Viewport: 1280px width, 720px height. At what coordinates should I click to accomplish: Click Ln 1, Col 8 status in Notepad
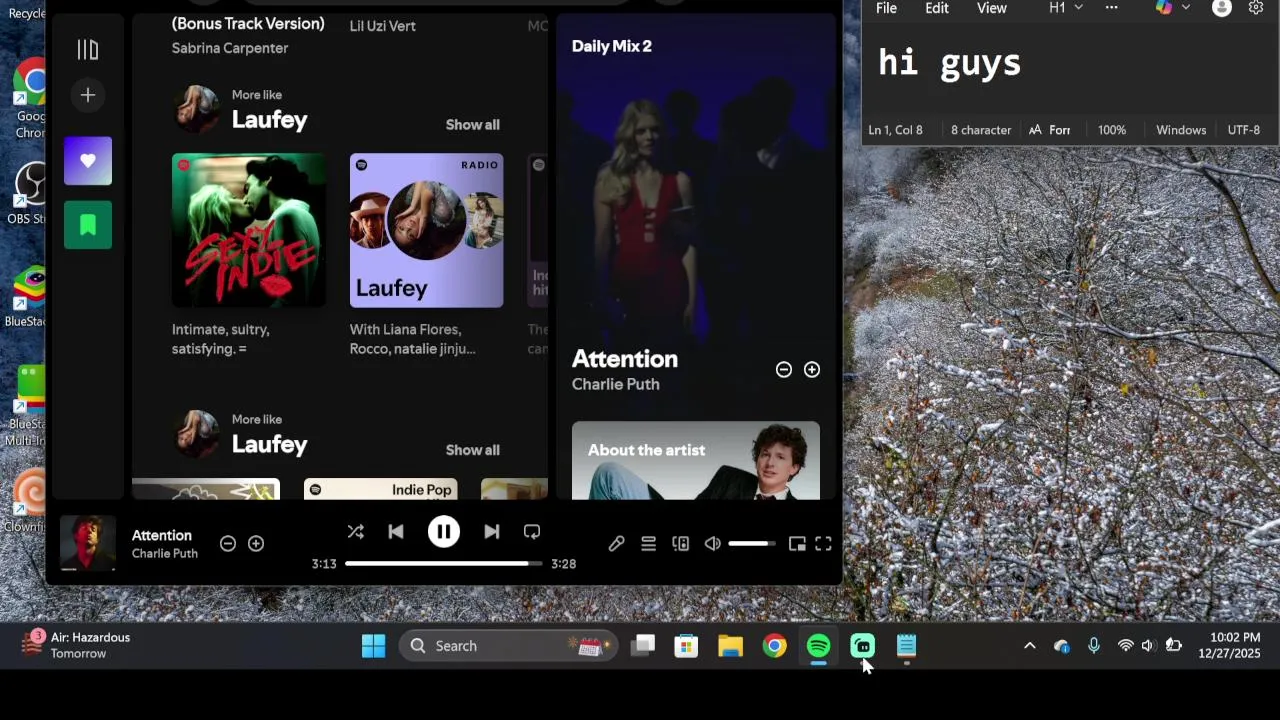click(x=896, y=130)
